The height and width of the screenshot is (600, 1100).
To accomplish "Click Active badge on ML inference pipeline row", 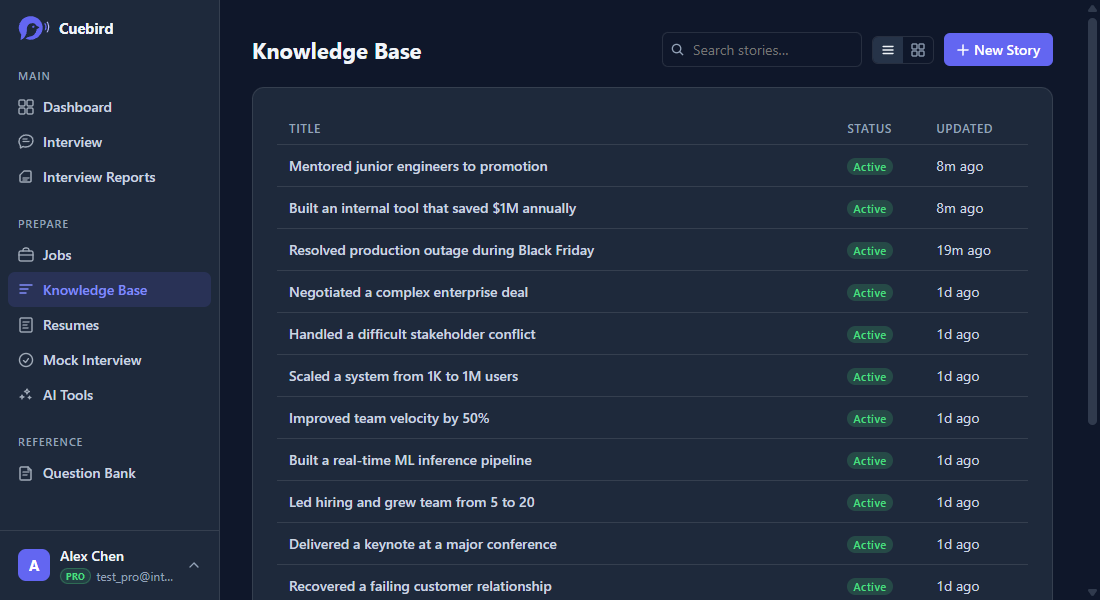I will 869,461.
